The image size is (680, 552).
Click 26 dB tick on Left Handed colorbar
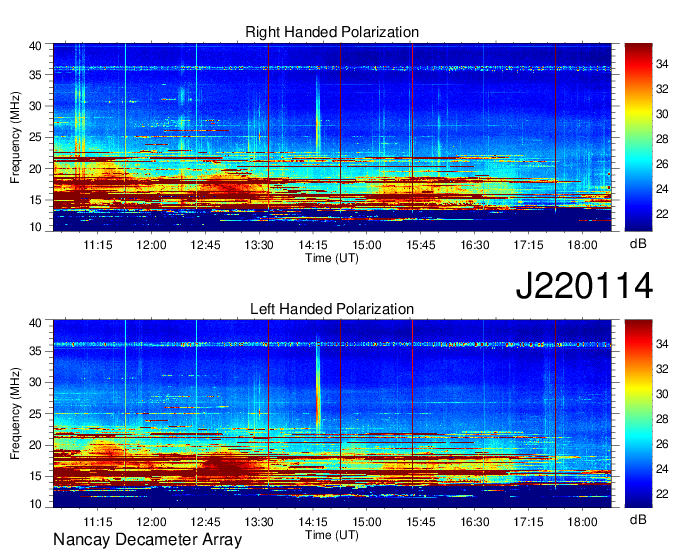point(662,444)
